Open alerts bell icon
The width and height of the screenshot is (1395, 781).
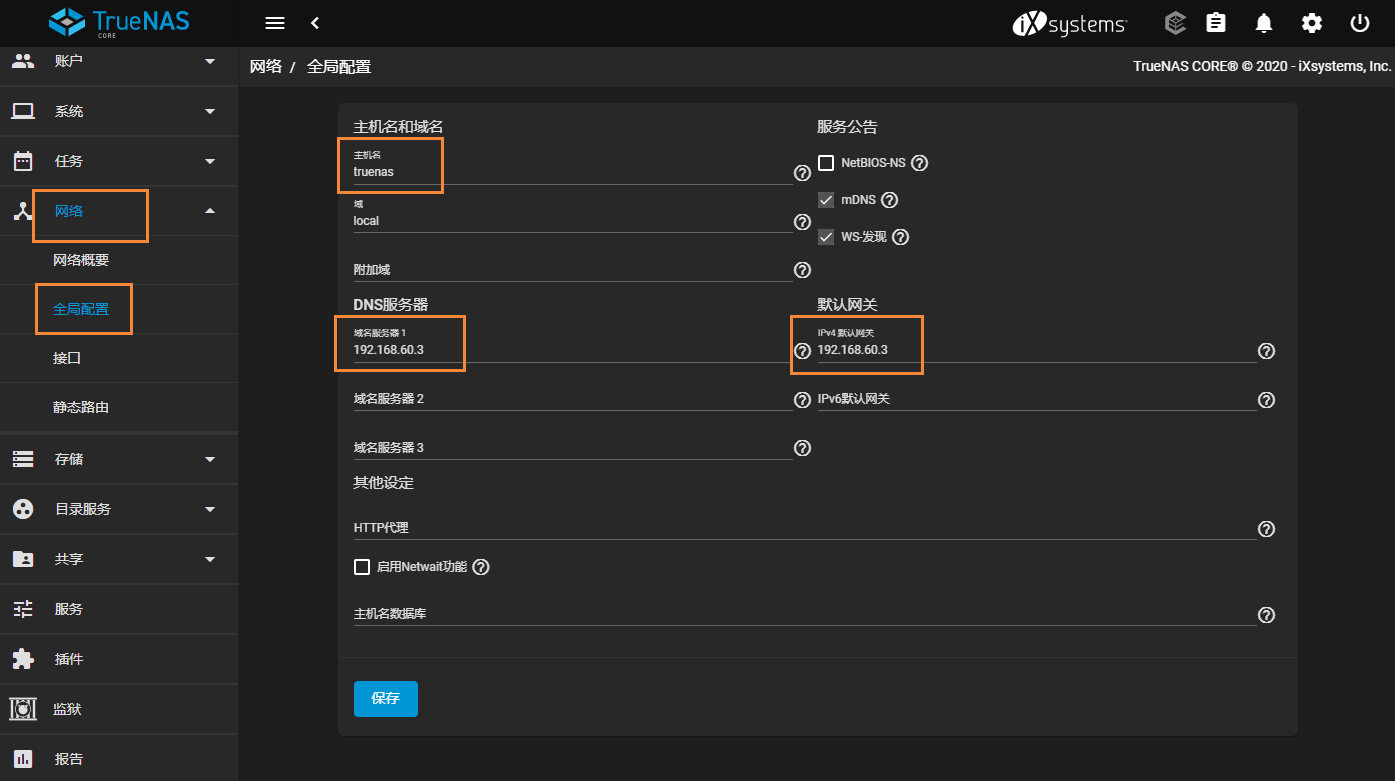tap(1264, 23)
